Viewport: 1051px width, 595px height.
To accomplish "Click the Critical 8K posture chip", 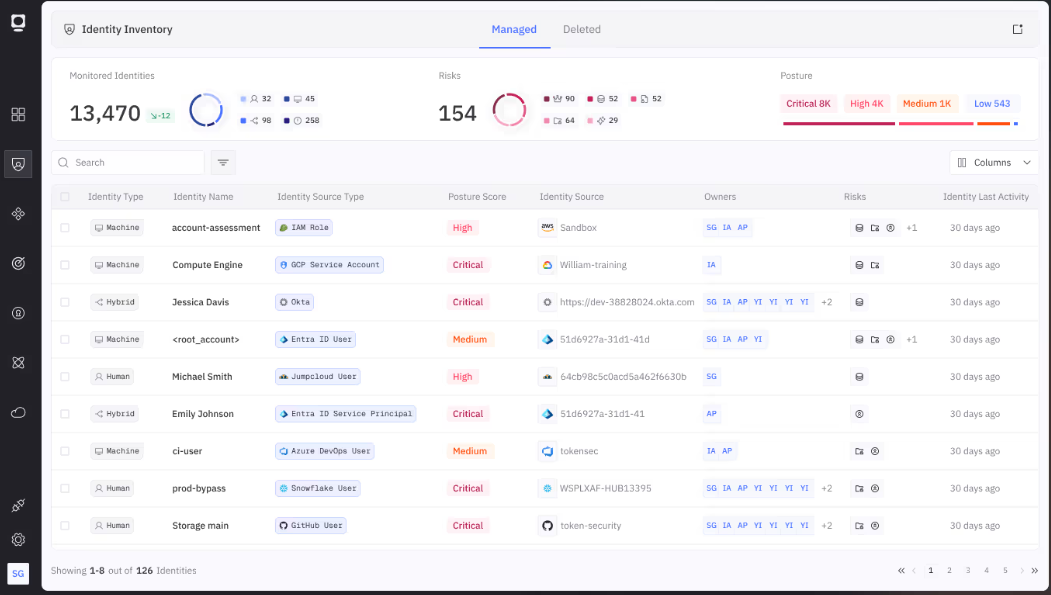I will [x=809, y=103].
